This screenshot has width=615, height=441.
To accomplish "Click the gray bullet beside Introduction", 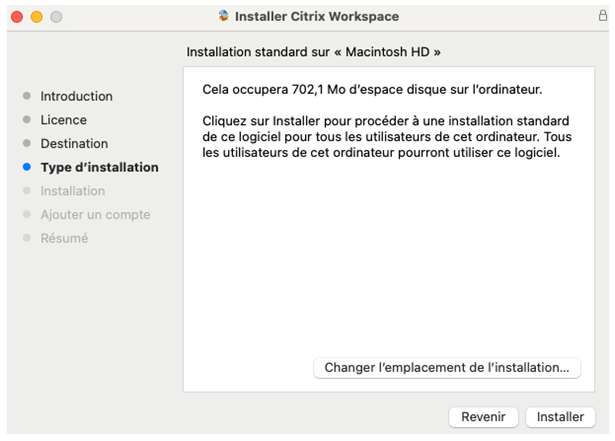I will [x=27, y=96].
